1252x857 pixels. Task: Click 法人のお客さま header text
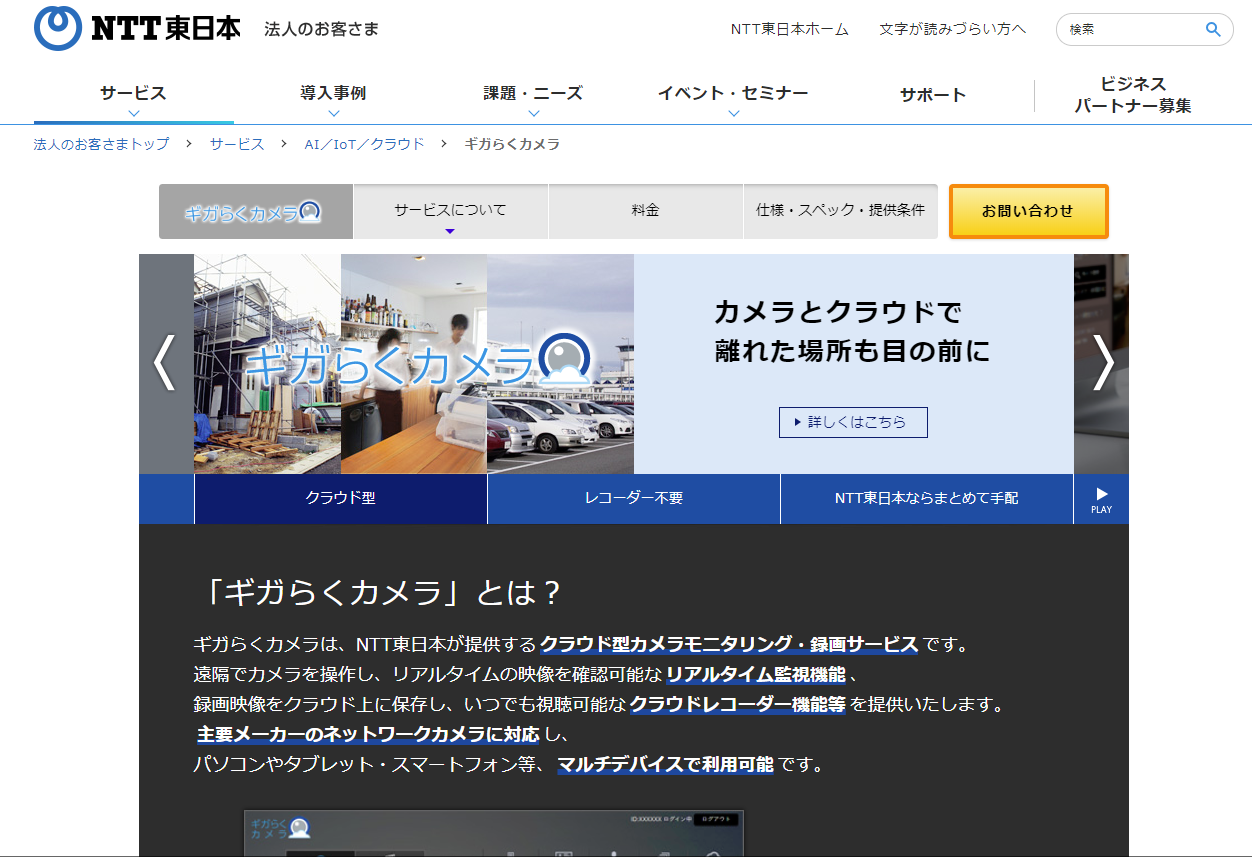322,29
